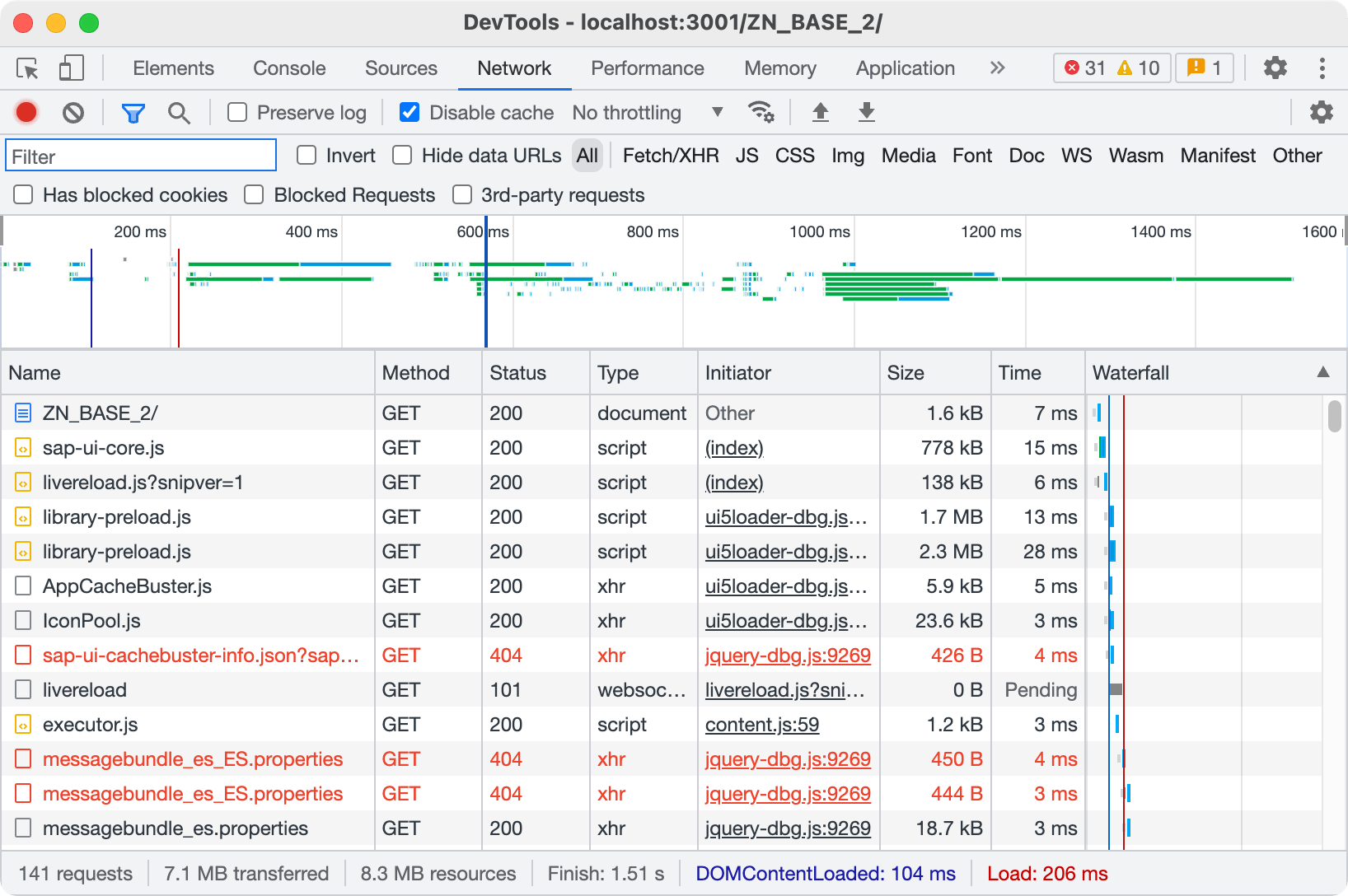Open the Performance tab
The width and height of the screenshot is (1348, 896).
[x=647, y=68]
